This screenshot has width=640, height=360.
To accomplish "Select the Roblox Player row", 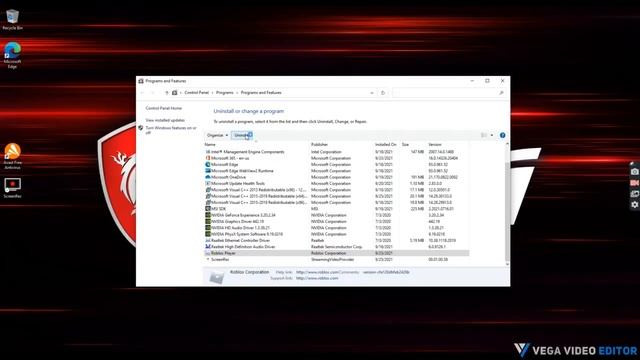I will click(x=336, y=253).
